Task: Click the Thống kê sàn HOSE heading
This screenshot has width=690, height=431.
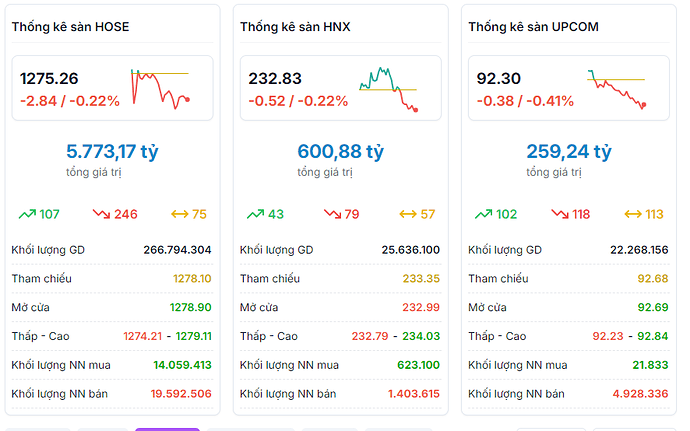Action: pyautogui.click(x=70, y=27)
